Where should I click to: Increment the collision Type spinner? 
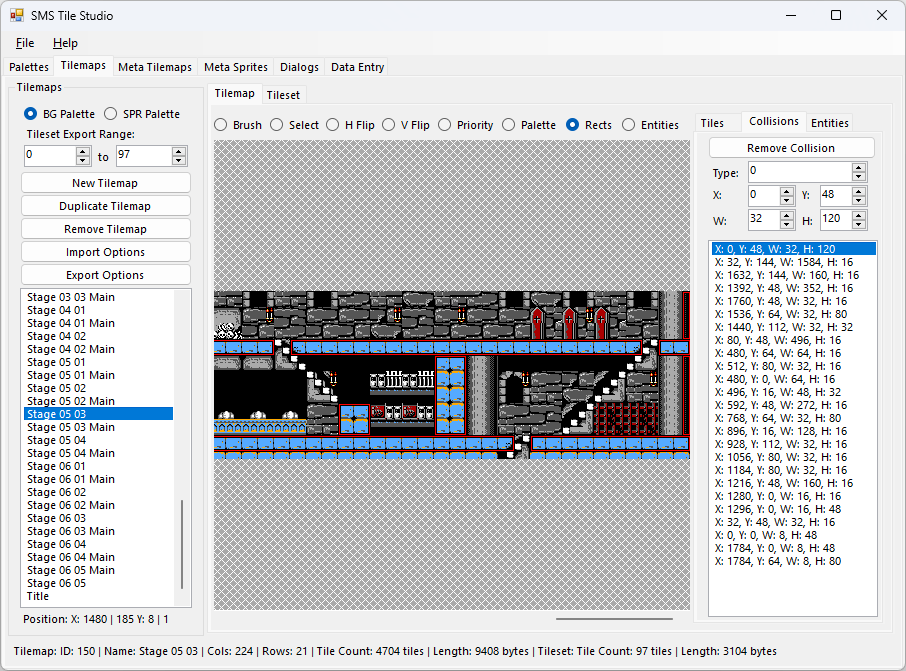[859, 168]
